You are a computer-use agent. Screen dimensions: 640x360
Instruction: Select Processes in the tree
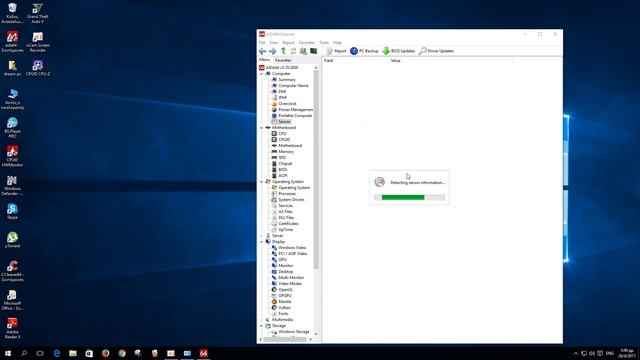[287, 193]
